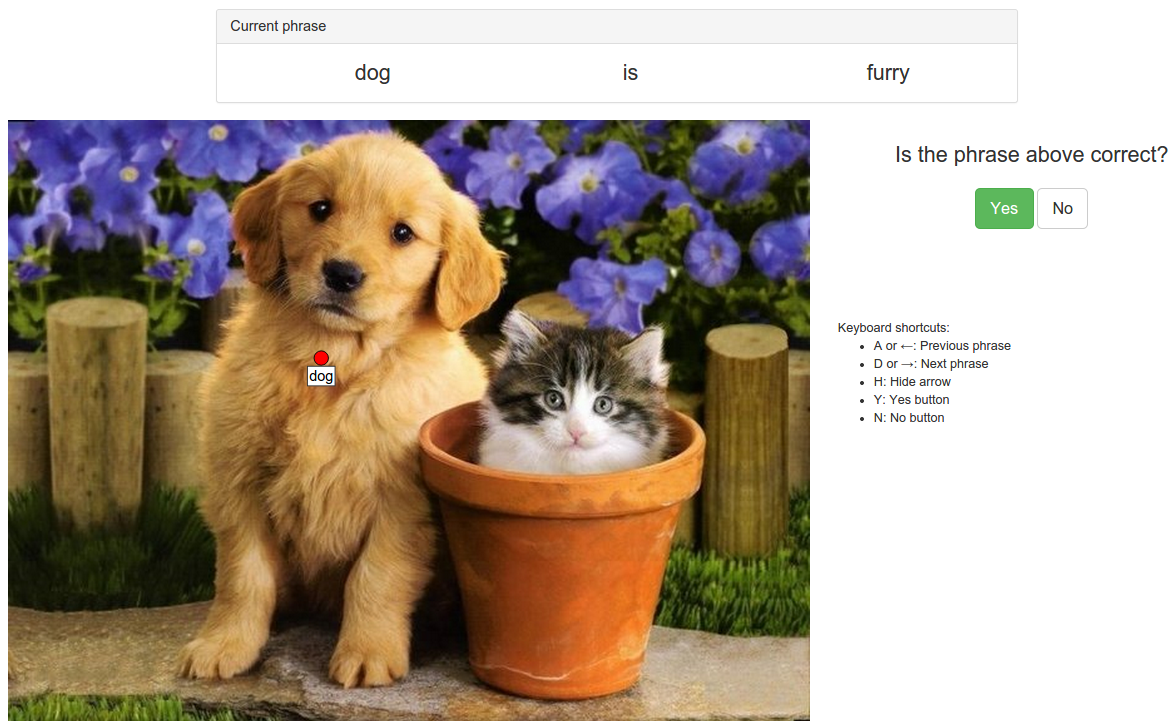Viewport: 1171px width, 727px height.
Task: Click the "Keyboard shortcuts:" heading
Action: tap(893, 328)
